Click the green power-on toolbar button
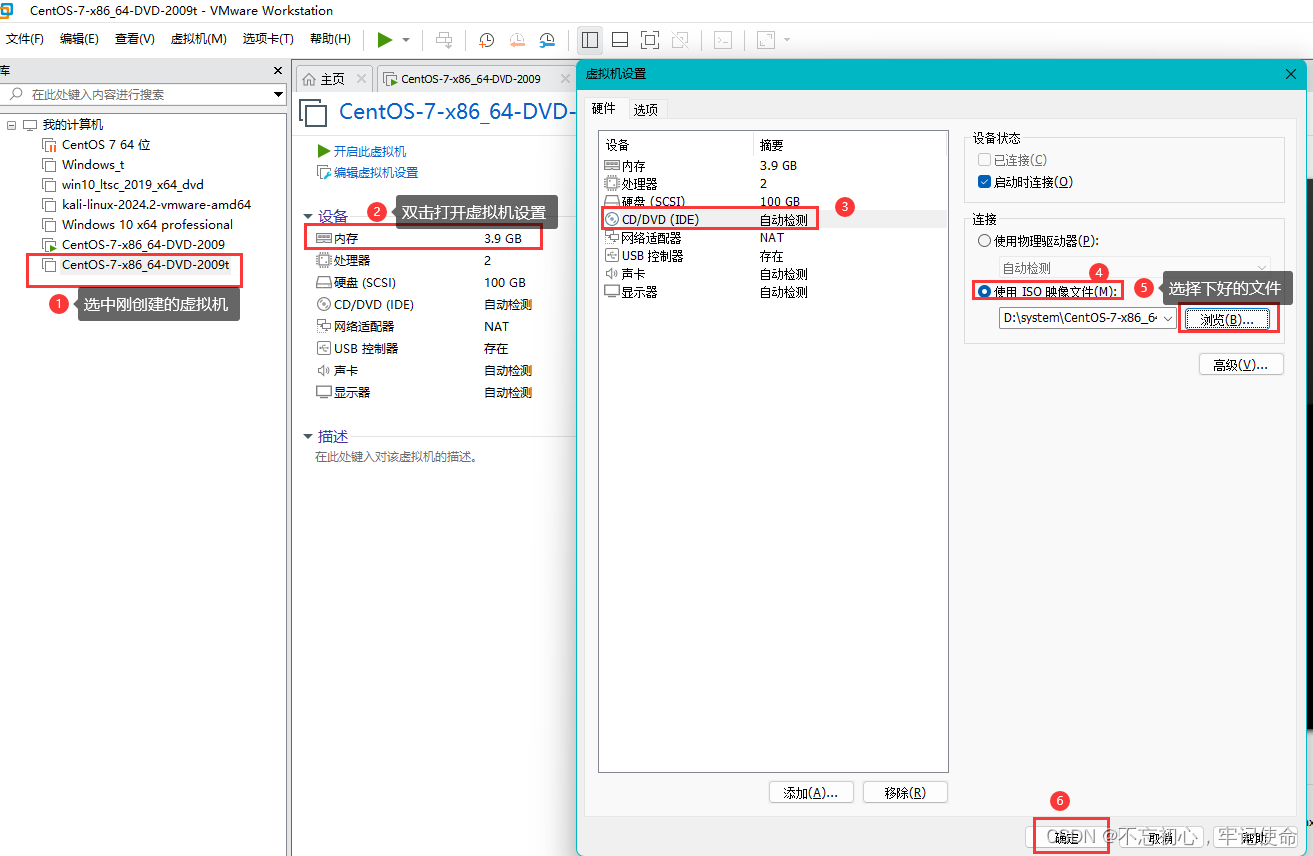 point(385,40)
